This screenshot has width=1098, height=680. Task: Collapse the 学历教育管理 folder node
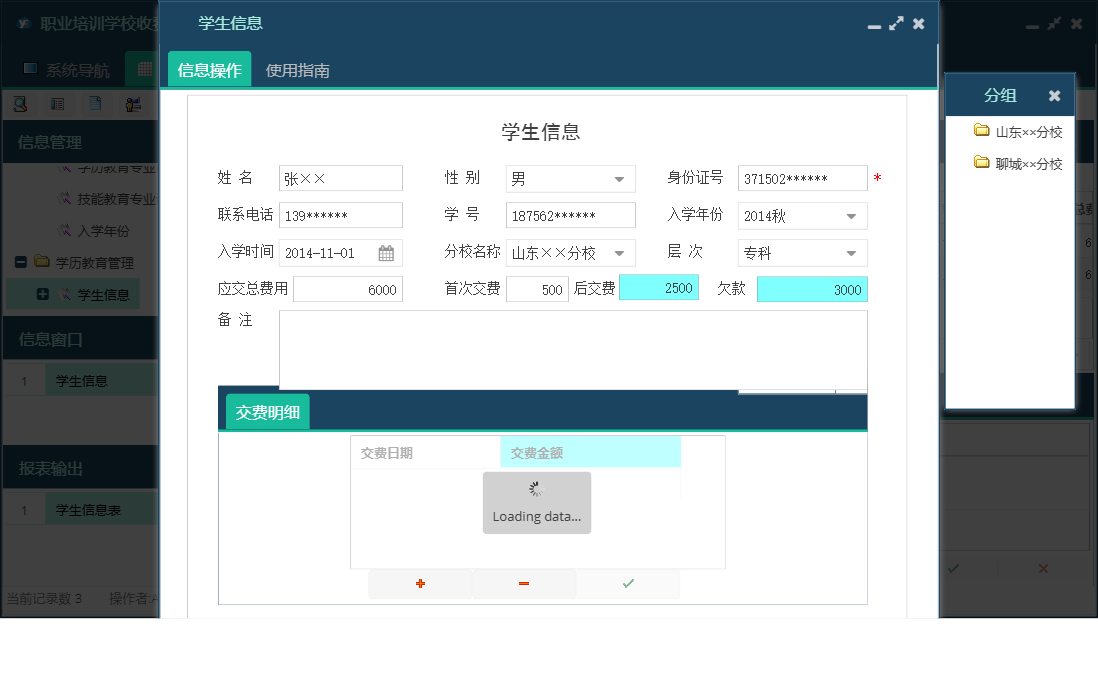[x=20, y=262]
